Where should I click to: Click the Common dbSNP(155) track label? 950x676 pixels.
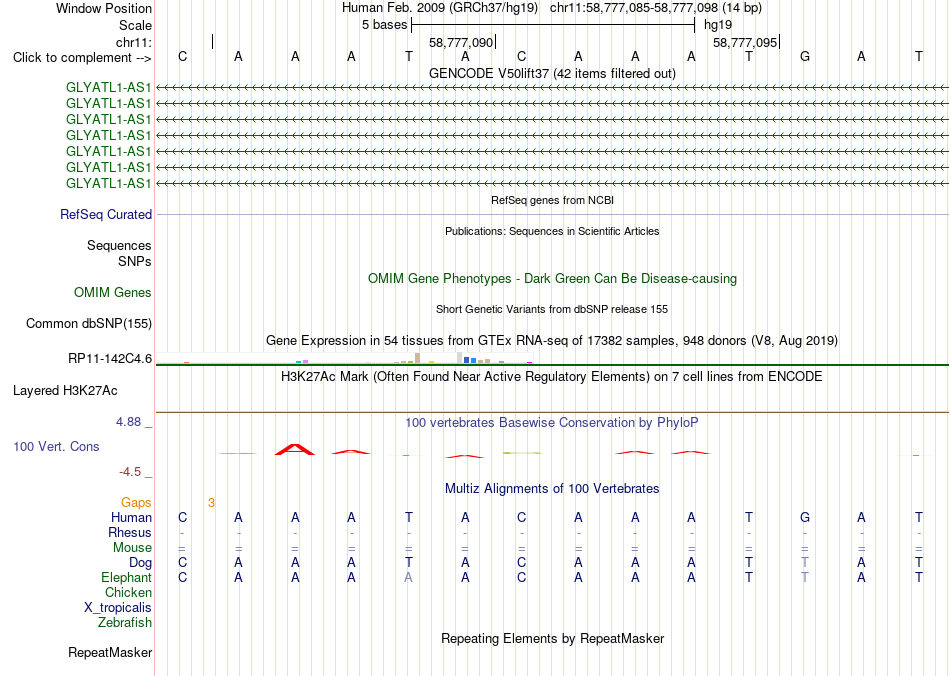[x=89, y=323]
